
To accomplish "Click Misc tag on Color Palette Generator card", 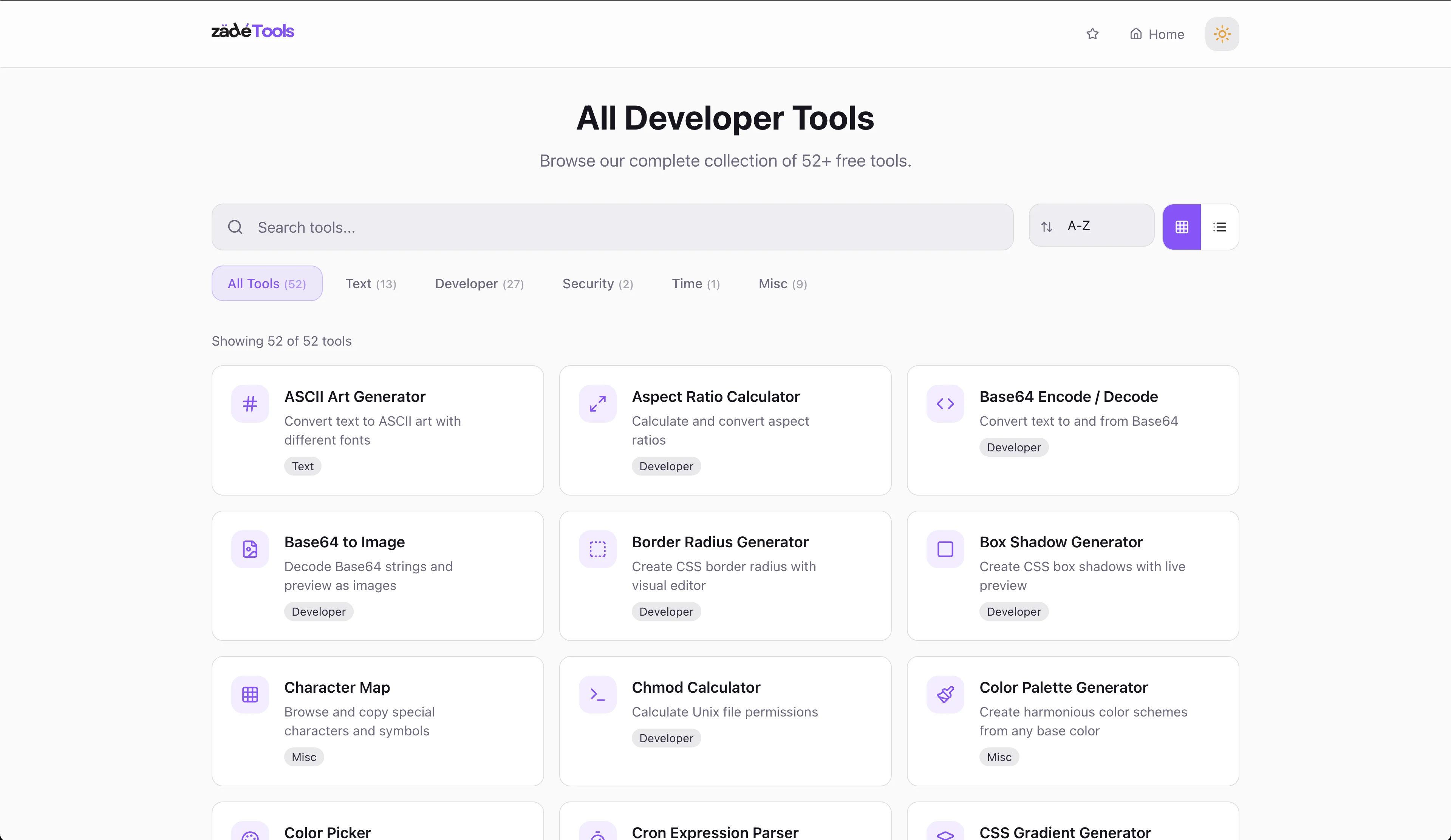I will point(999,757).
